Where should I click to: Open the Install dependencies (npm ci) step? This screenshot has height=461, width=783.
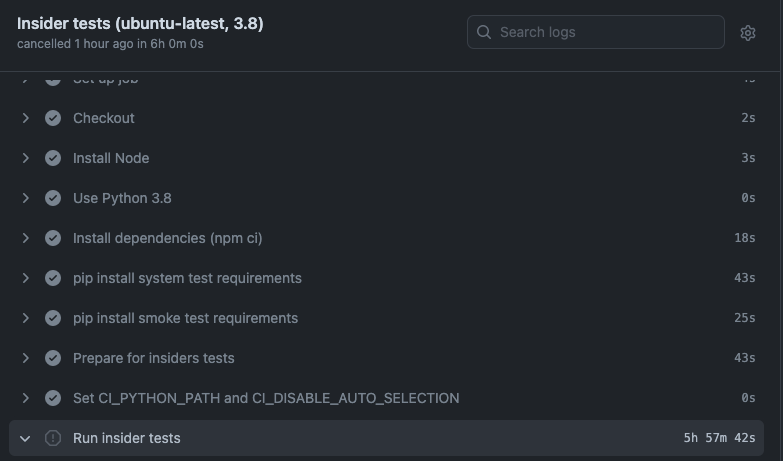pos(167,238)
